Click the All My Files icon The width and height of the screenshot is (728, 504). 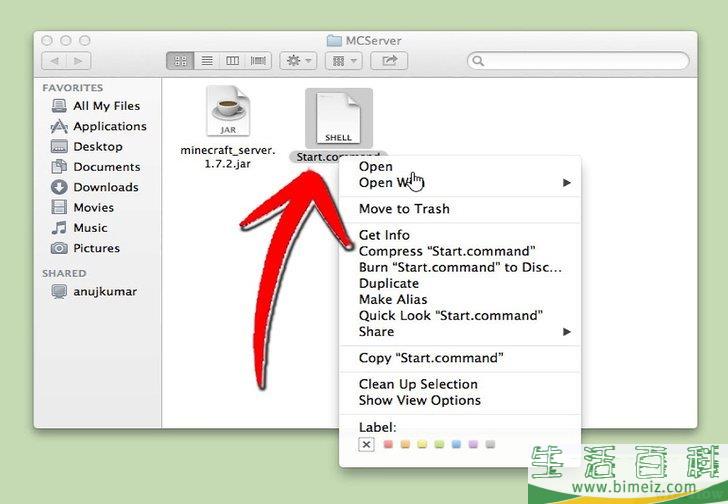[59, 106]
